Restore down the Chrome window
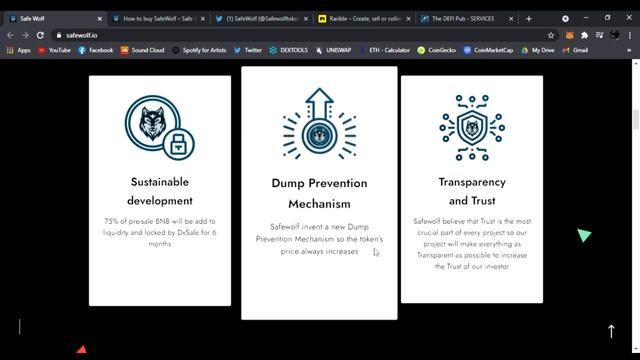Screen dimensions: 640x360 click(607, 18)
